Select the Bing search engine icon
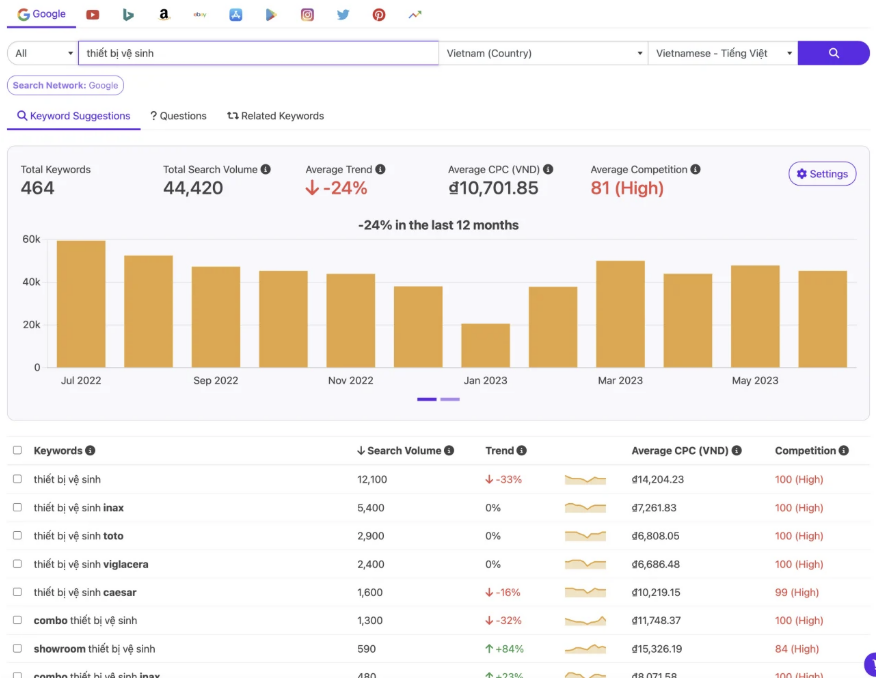 click(128, 15)
